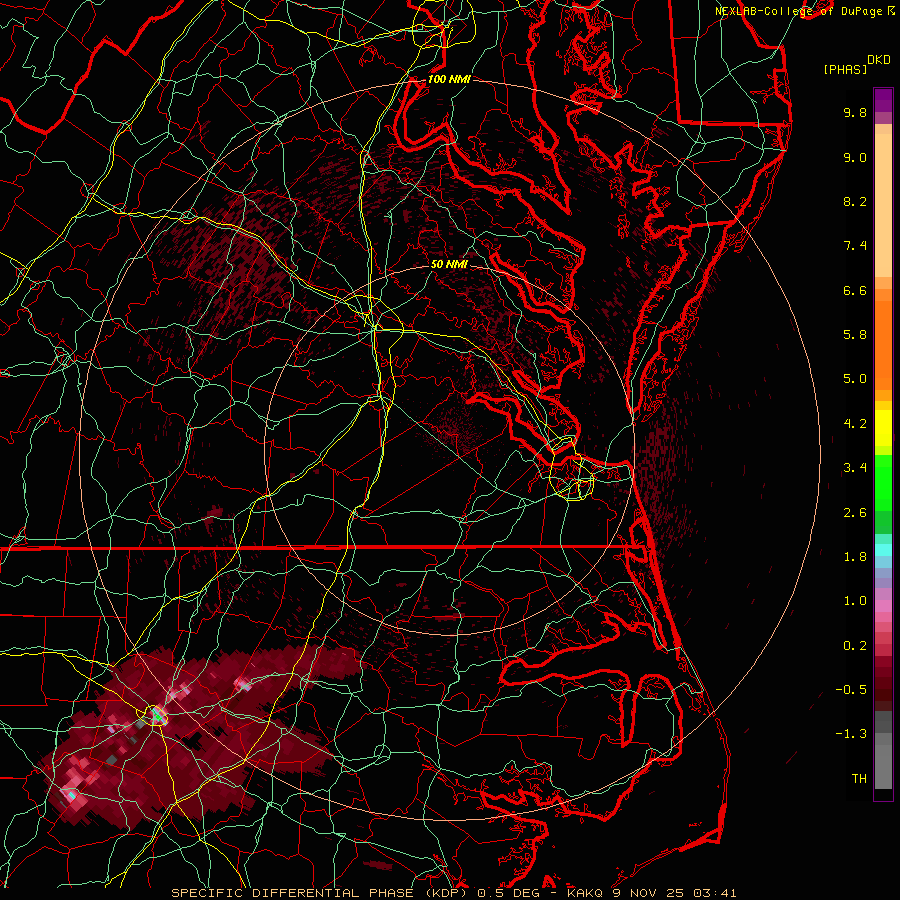
Task: Click the 1.8 legend value
Action: click(x=855, y=557)
